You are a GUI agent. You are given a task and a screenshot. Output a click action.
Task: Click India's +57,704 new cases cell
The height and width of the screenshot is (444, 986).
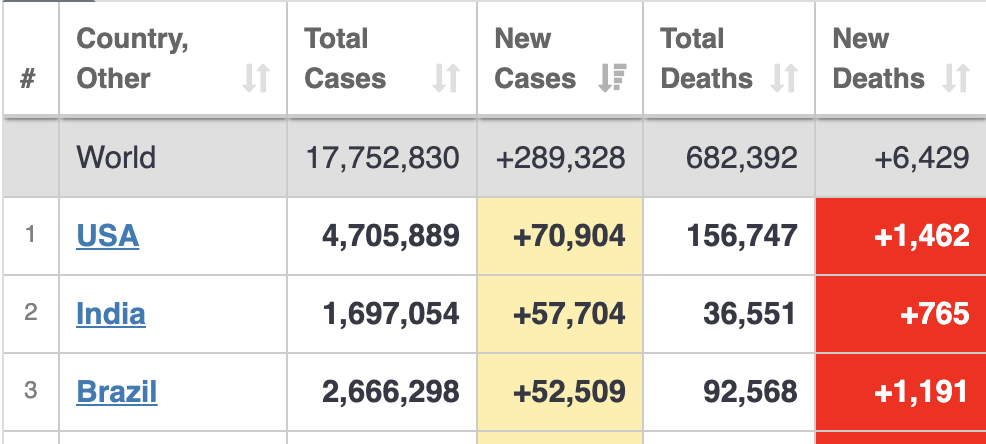pyautogui.click(x=568, y=314)
